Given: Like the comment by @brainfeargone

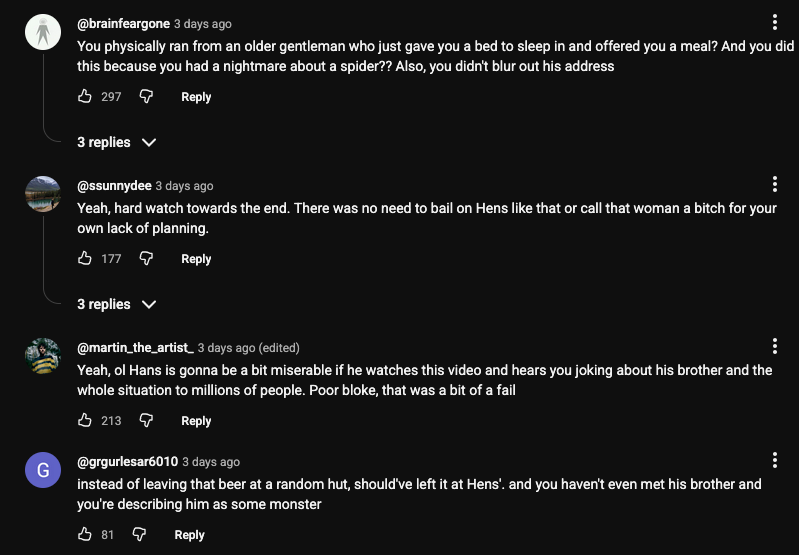Looking at the screenshot, I should coord(85,97).
